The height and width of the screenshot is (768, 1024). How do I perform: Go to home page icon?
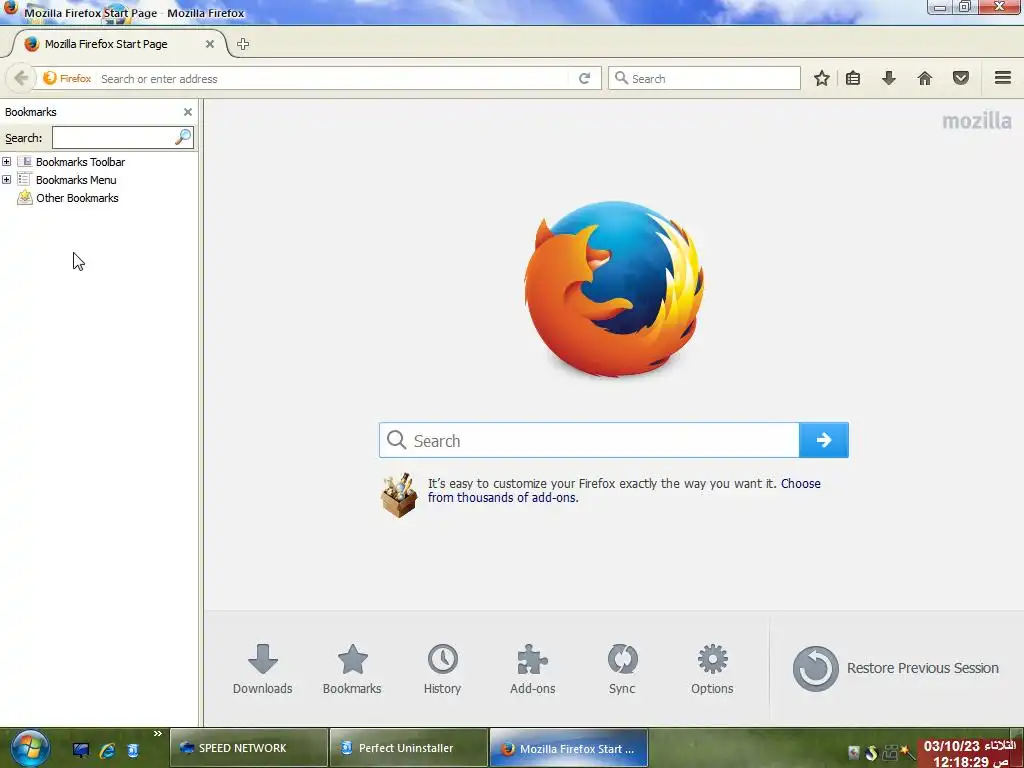point(925,78)
